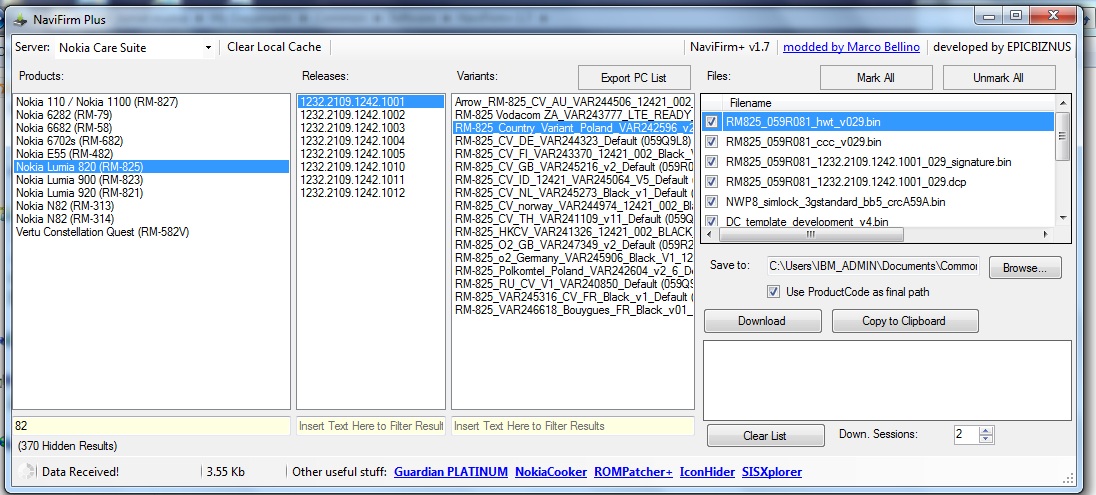Image resolution: width=1096 pixels, height=495 pixels.
Task: Select Nokia Lumia 820 (RM-825) product
Action: pyautogui.click(x=151, y=166)
